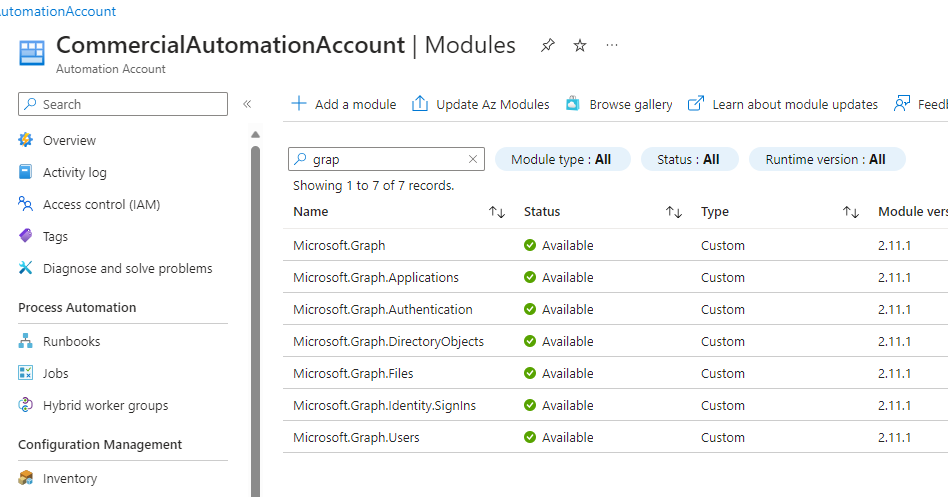
Task: Open Runbooks in the sidebar
Action: (x=71, y=341)
